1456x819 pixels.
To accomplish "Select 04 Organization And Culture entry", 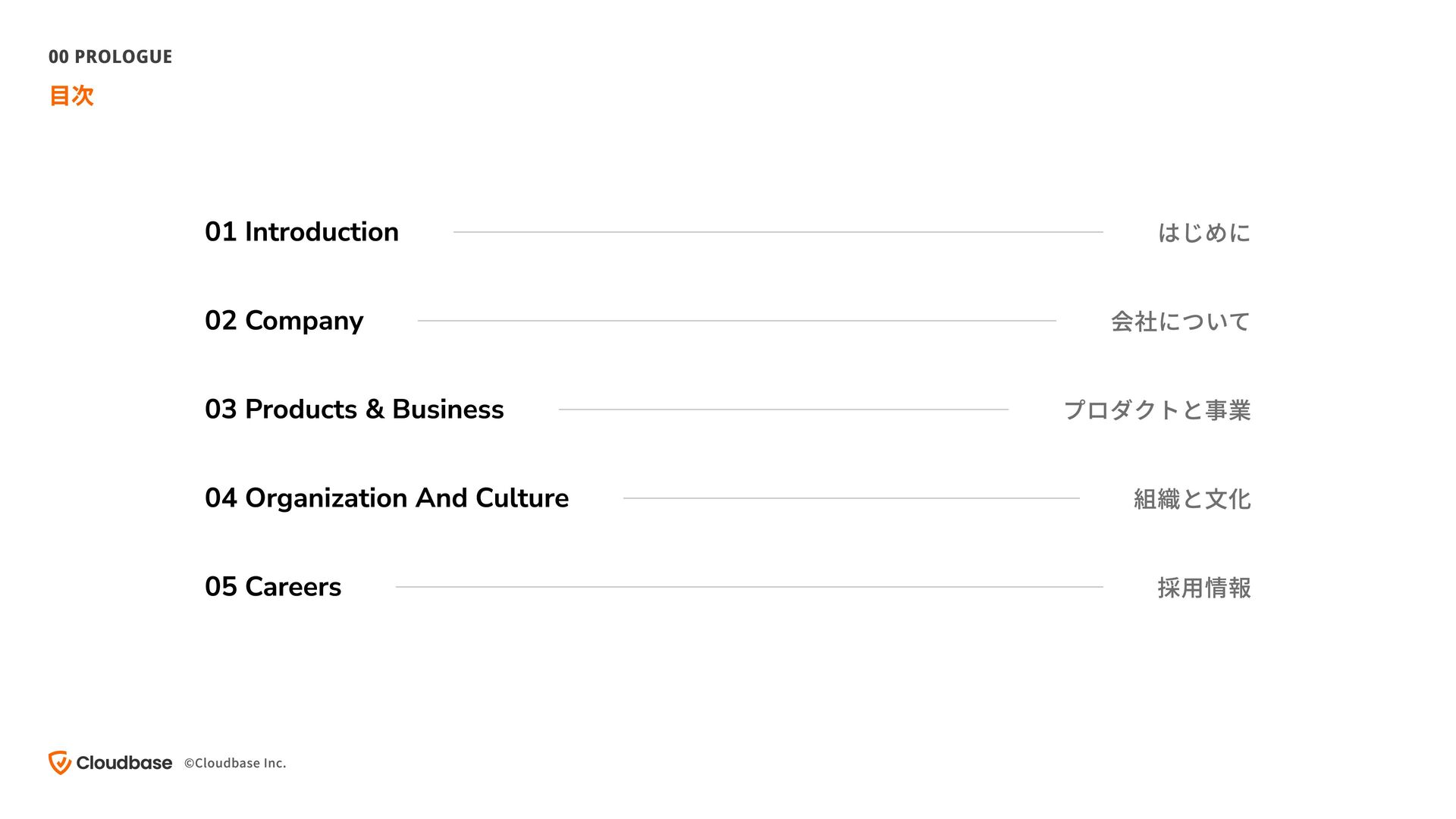I will [x=387, y=498].
